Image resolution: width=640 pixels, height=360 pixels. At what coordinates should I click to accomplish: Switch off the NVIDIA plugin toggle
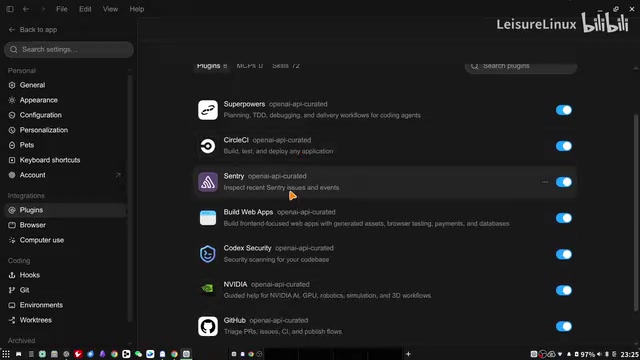[x=564, y=290]
